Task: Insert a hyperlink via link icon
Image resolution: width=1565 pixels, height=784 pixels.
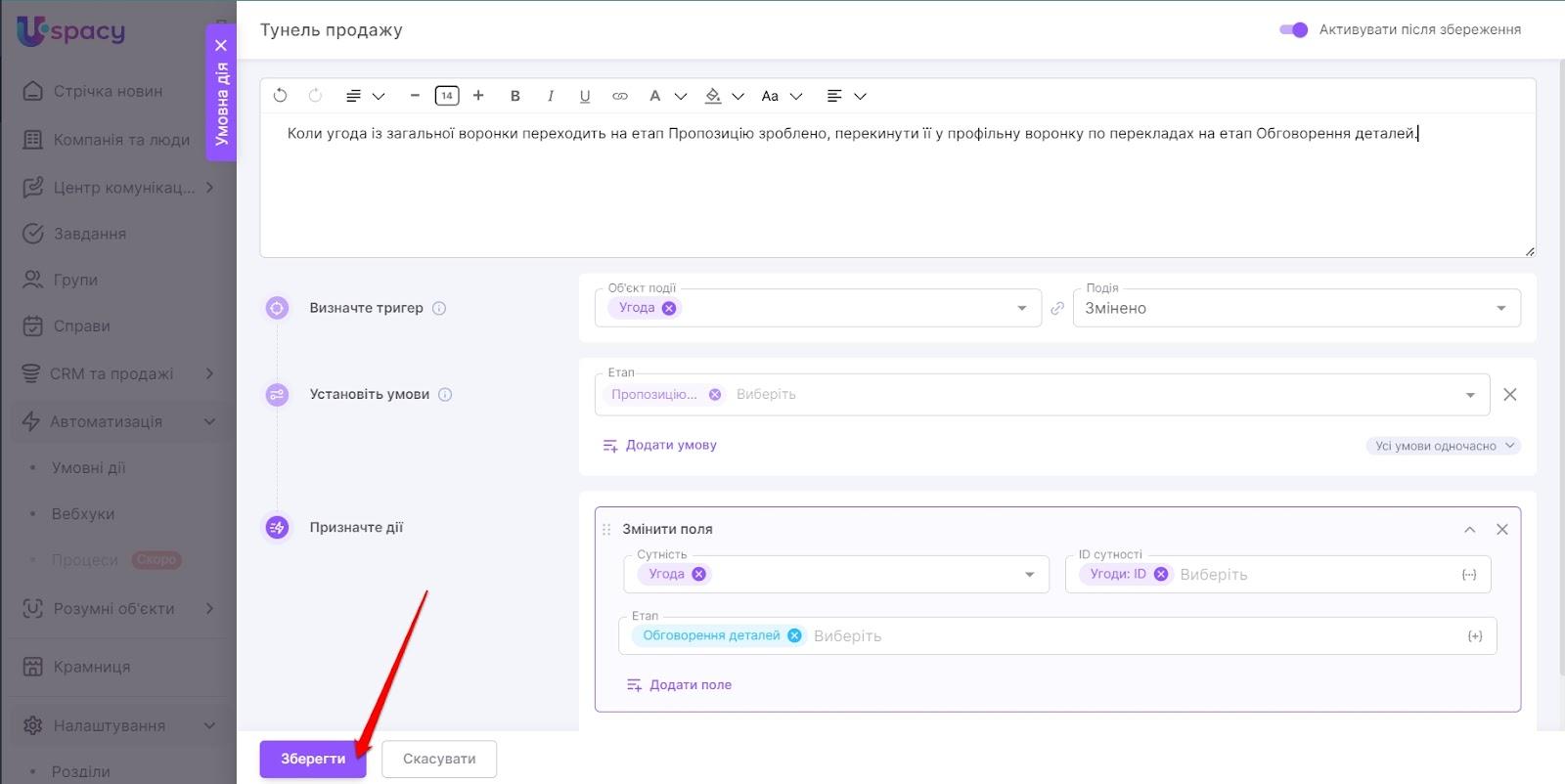Action: coord(620,96)
